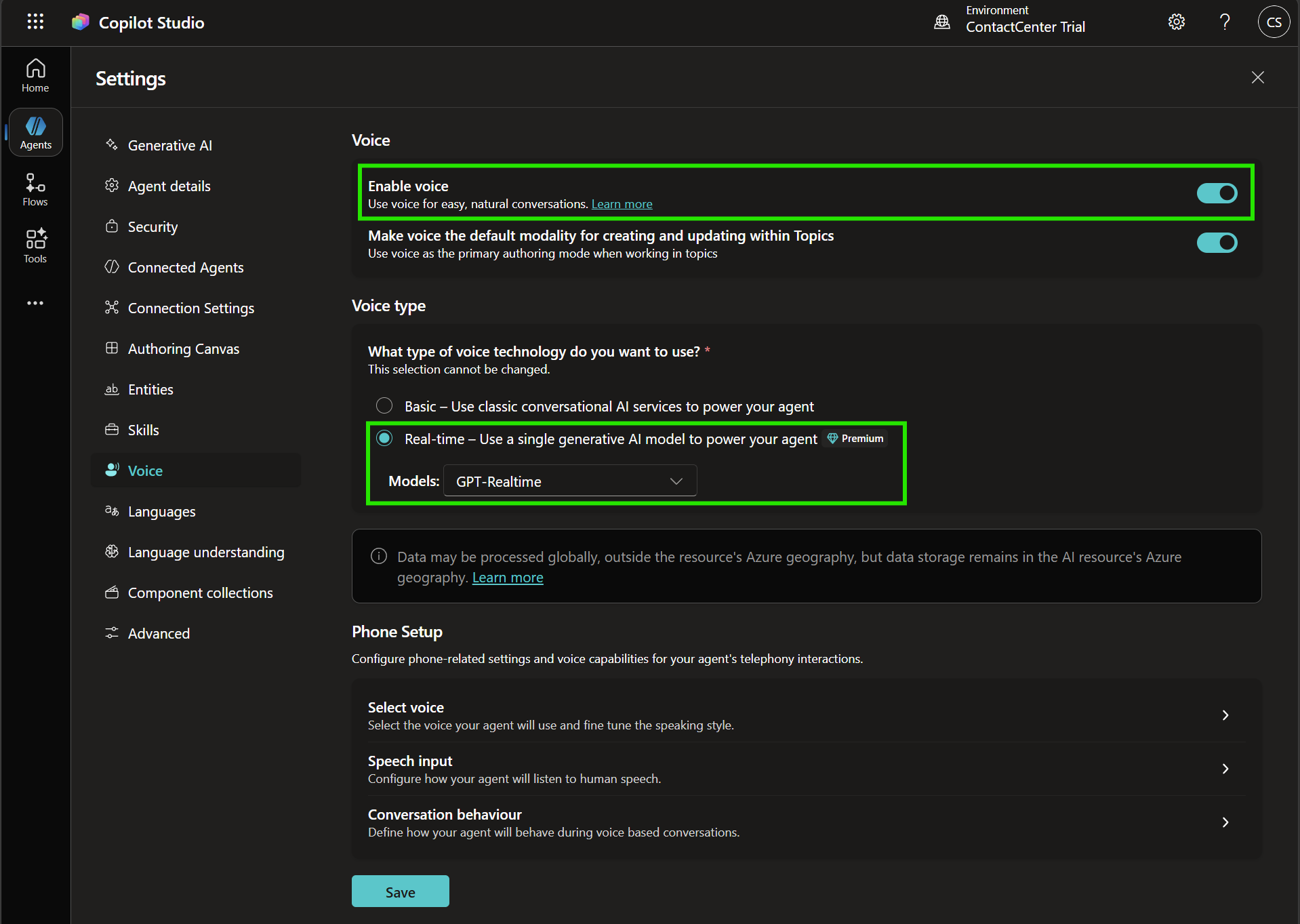Open the Environment picker icon
Image resolution: width=1300 pixels, height=924 pixels.
(942, 22)
